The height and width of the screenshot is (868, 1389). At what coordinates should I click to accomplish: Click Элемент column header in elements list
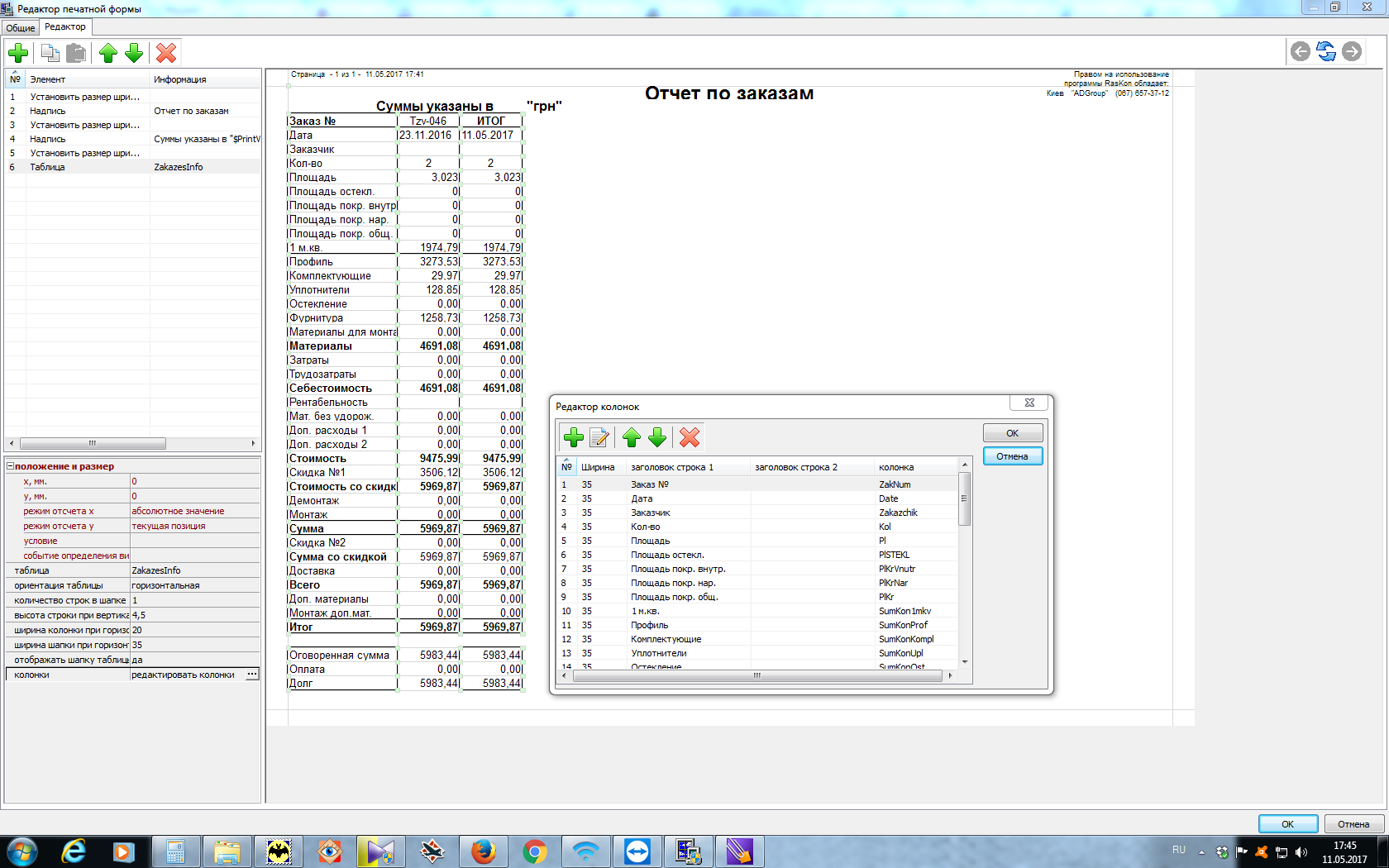[88, 79]
